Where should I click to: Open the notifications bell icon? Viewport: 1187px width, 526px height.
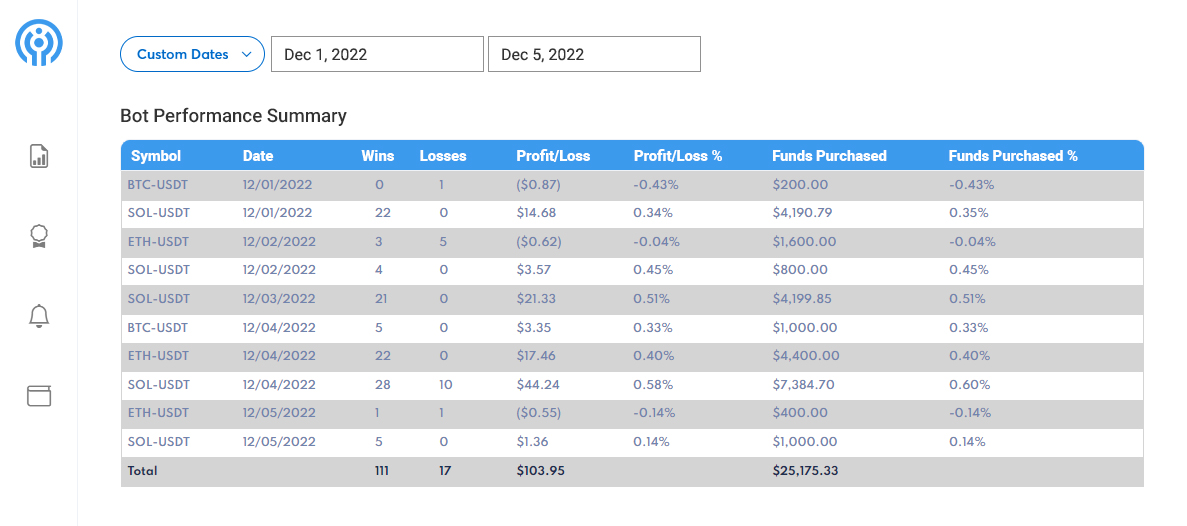(39, 316)
